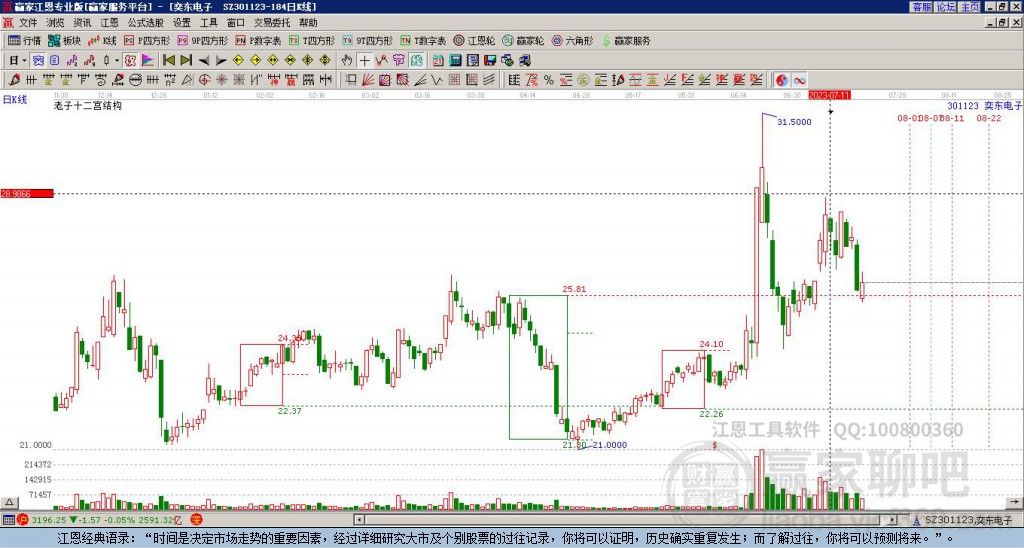
Task: Click the yin-yang Taiji icon
Action: click(x=782, y=80)
